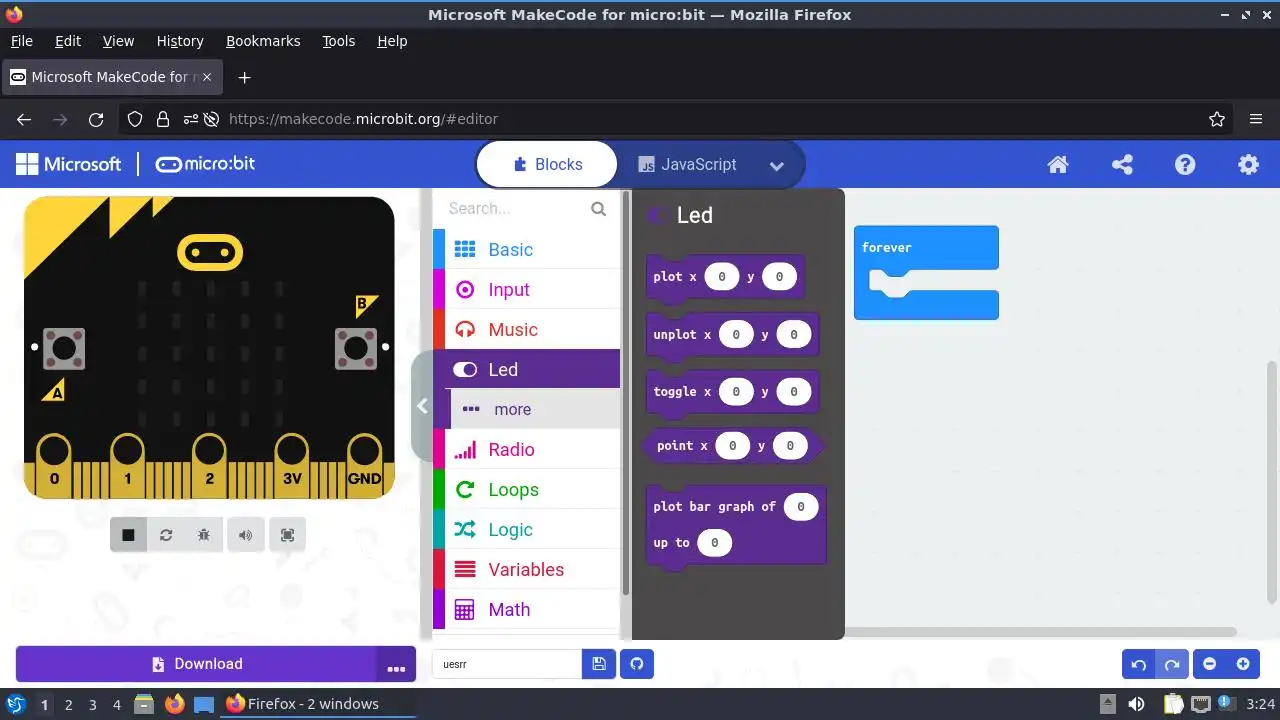Switch to the Blocks editor
This screenshot has width=1280, height=720.
(x=547, y=164)
